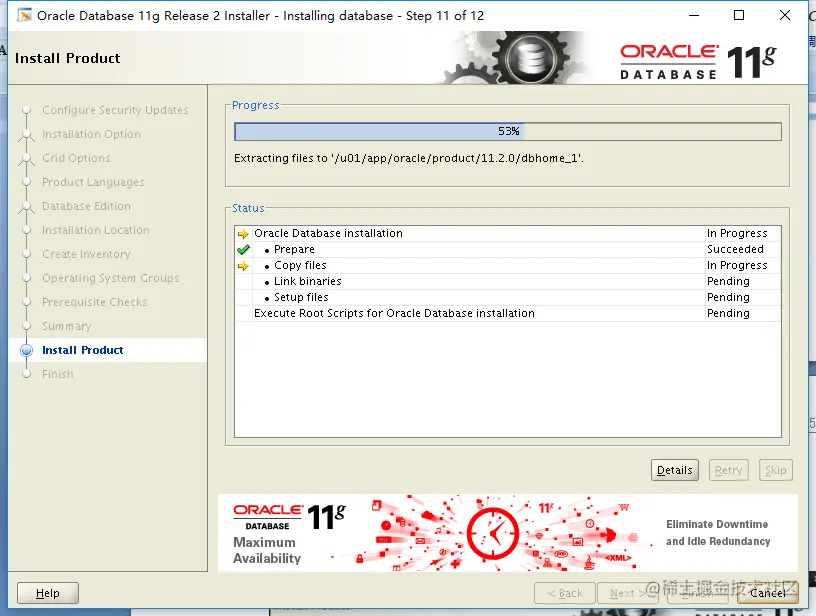Click the red clock graphic in banner
816x616 pixels.
[x=492, y=534]
